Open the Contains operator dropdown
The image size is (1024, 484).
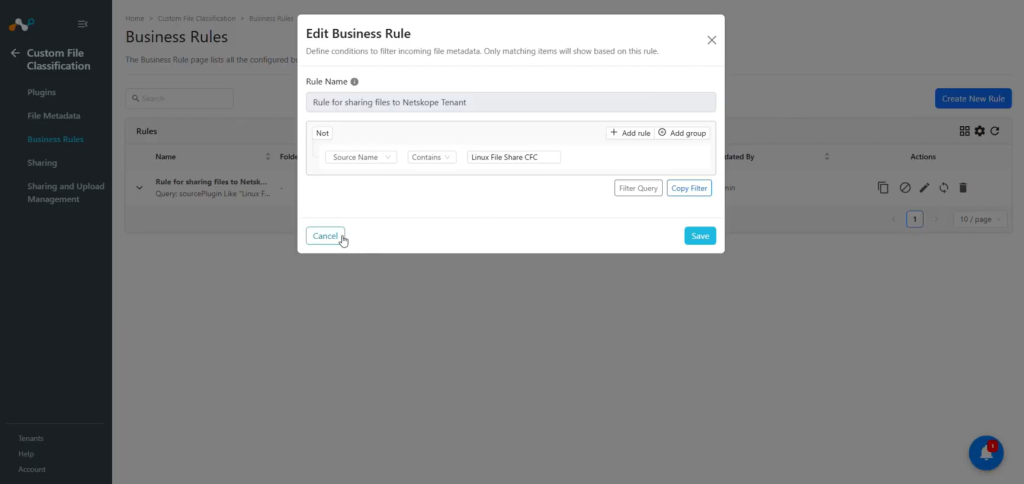[432, 157]
